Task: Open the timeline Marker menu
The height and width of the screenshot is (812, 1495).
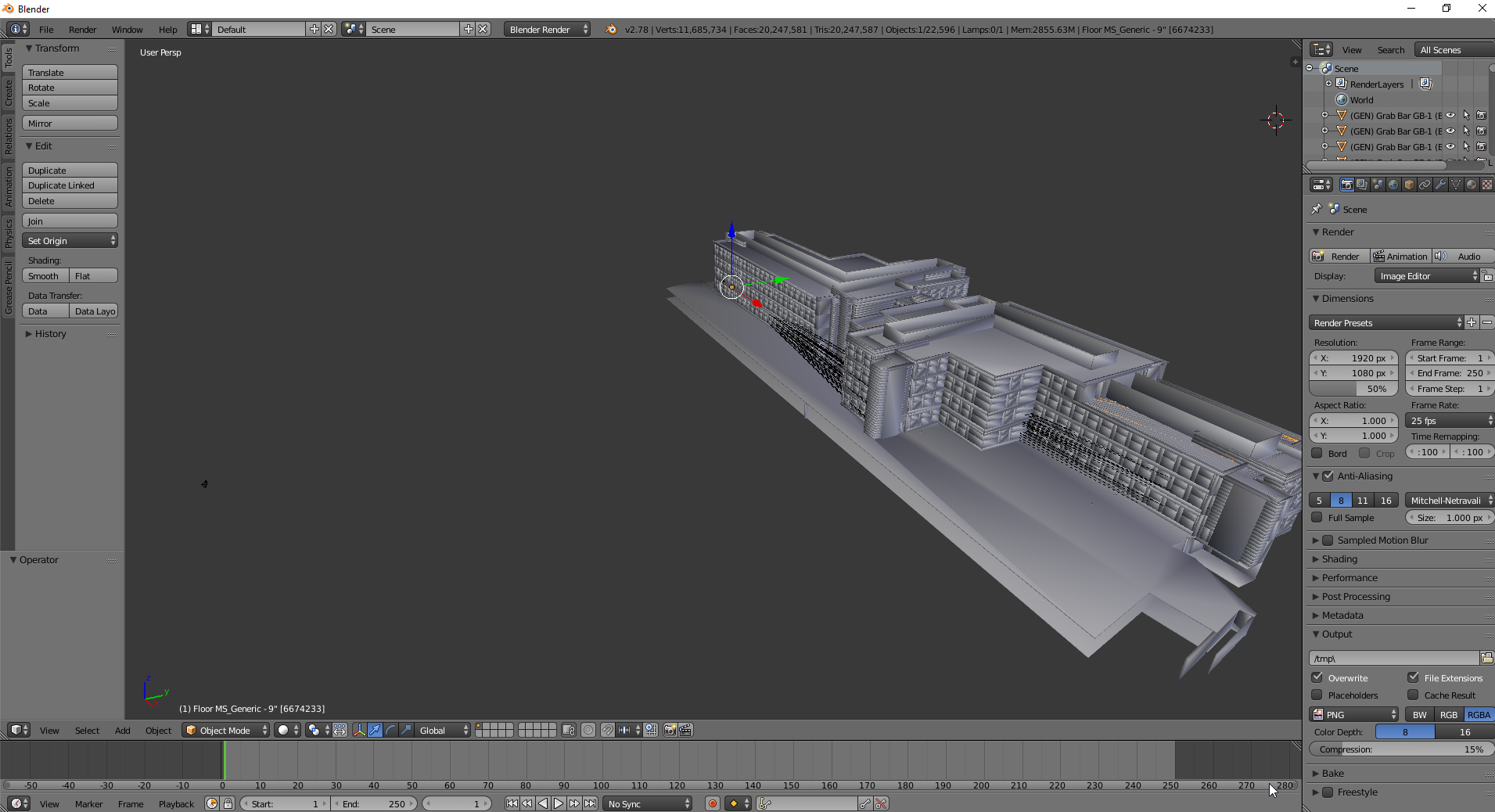Action: point(88,804)
